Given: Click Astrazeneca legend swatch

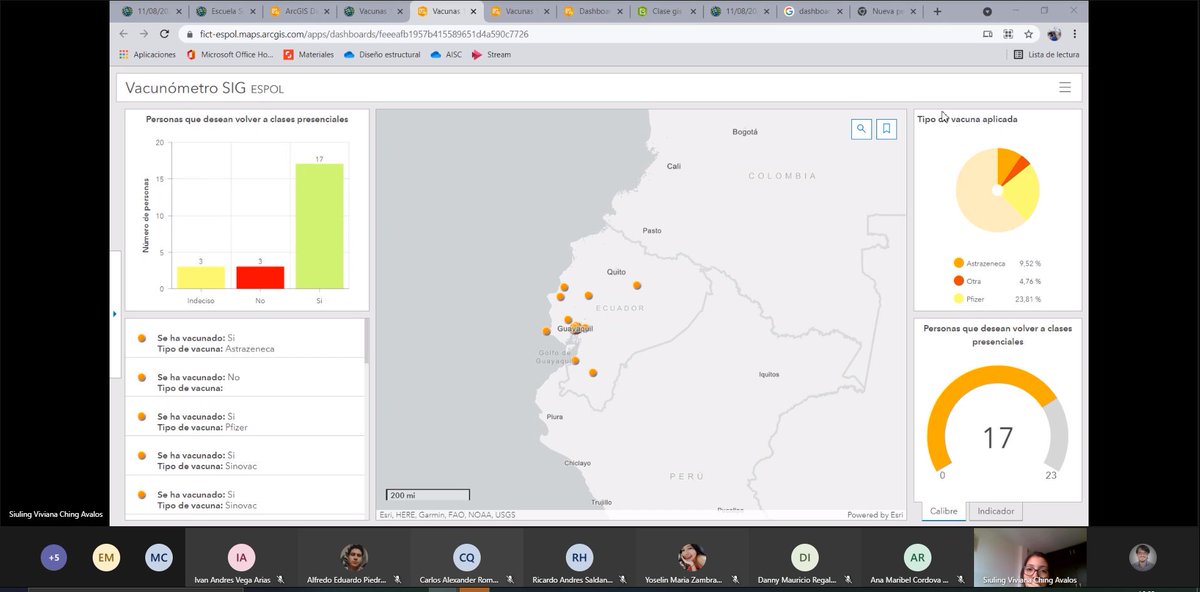Looking at the screenshot, I should (x=958, y=263).
